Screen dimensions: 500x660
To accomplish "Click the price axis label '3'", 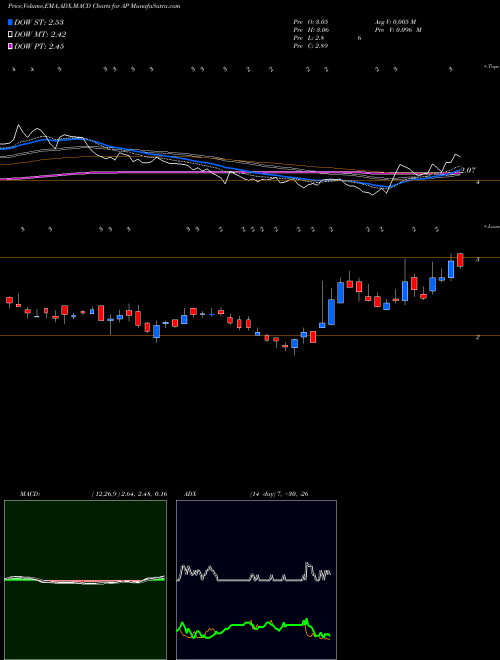I will point(477,260).
